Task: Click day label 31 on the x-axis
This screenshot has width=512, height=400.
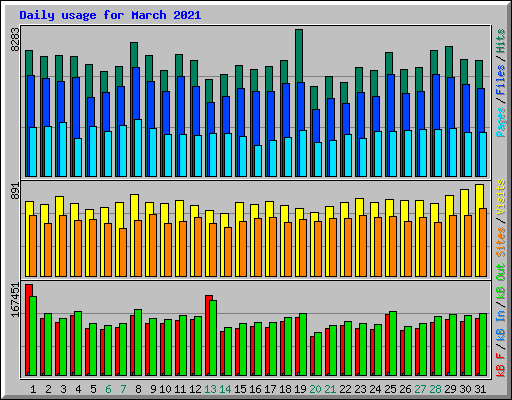Action: pos(480,389)
